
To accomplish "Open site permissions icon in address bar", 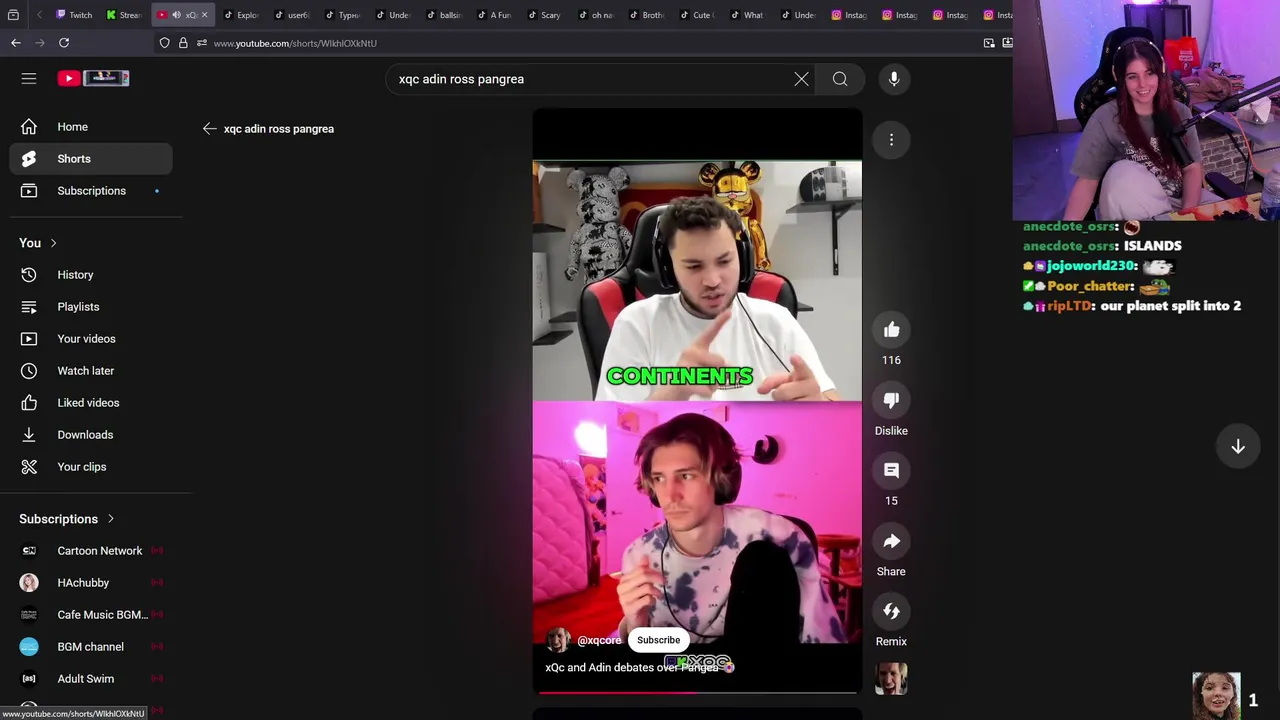I will [201, 43].
